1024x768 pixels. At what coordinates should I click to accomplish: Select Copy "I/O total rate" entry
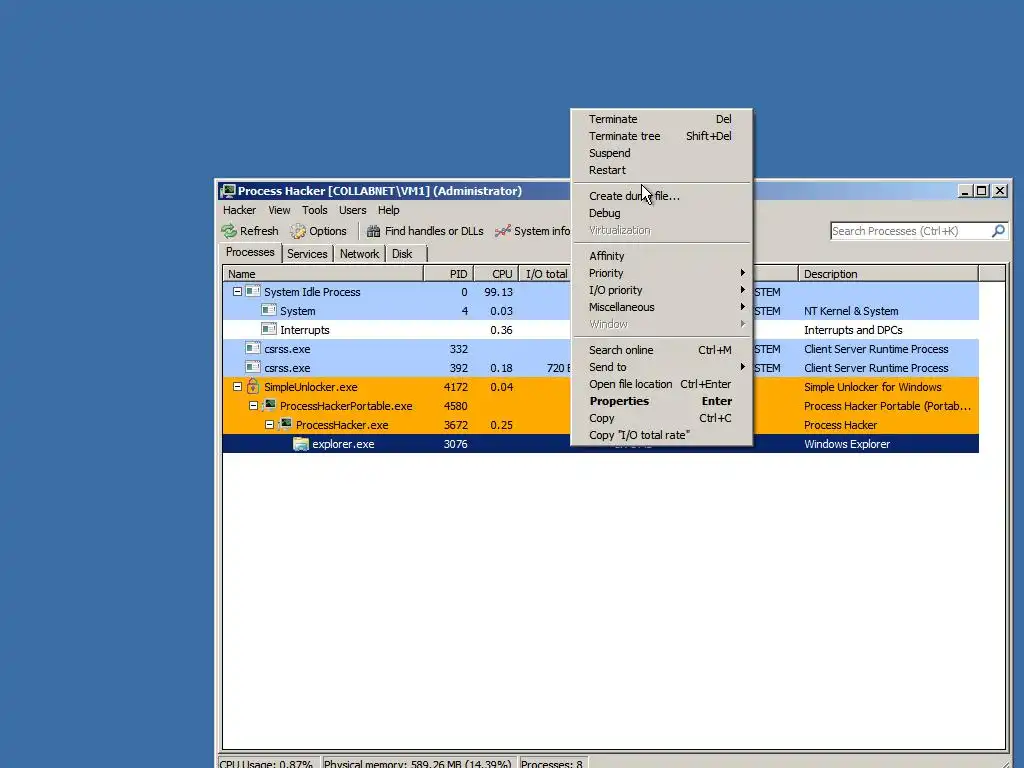tap(662, 435)
